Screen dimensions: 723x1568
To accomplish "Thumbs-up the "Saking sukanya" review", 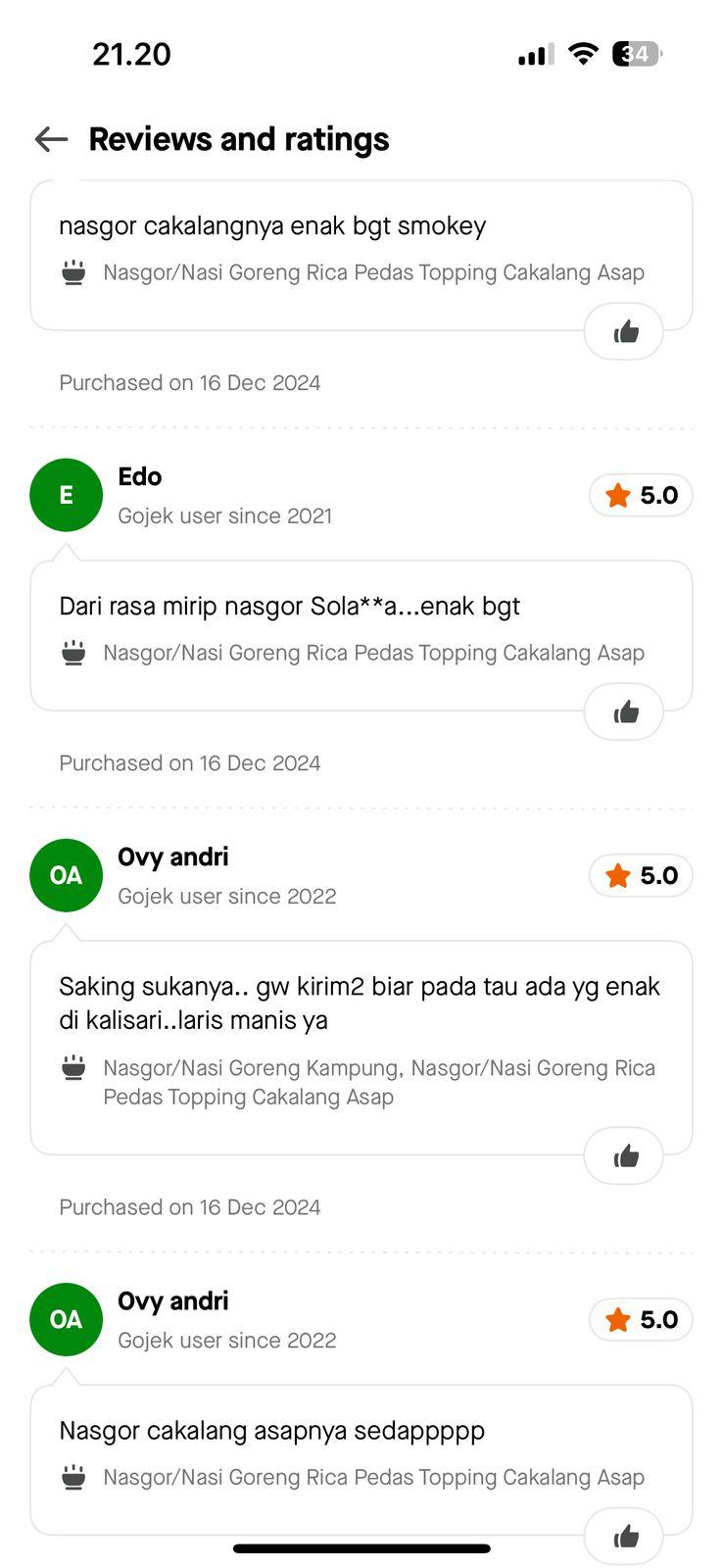I will (624, 1156).
